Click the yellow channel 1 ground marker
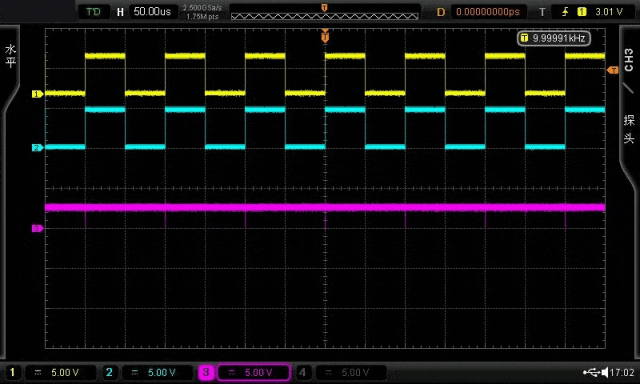This screenshot has height=384, width=640. click(x=38, y=94)
